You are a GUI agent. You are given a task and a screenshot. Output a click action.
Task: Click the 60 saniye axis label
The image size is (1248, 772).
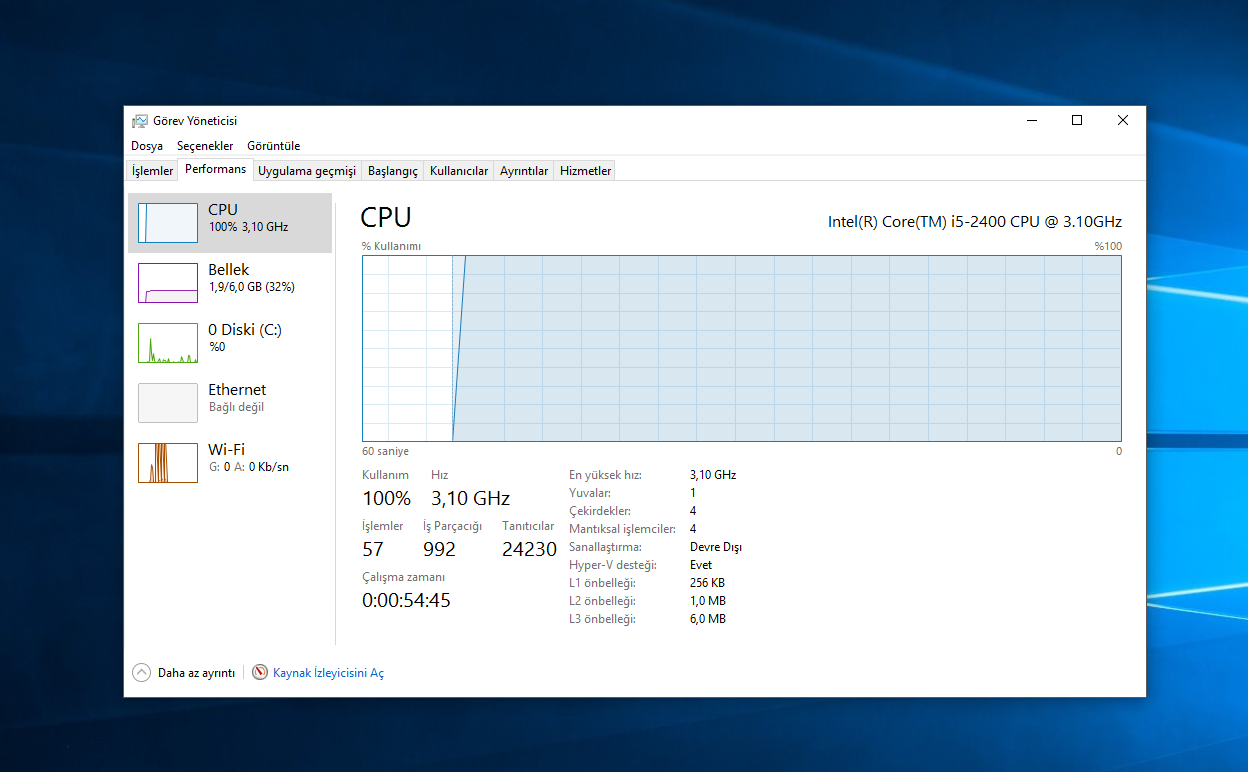click(385, 451)
